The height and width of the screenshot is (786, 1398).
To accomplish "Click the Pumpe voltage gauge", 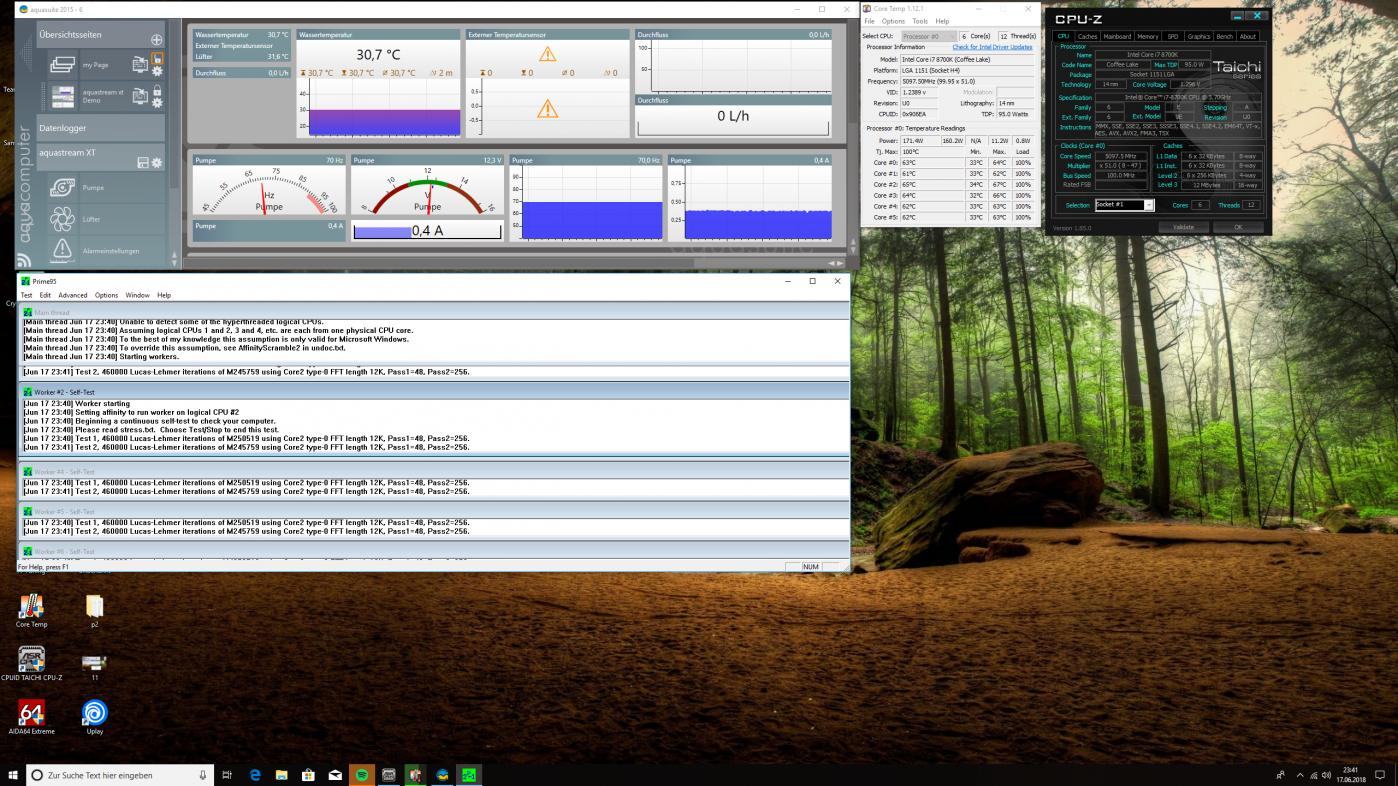I will point(427,190).
